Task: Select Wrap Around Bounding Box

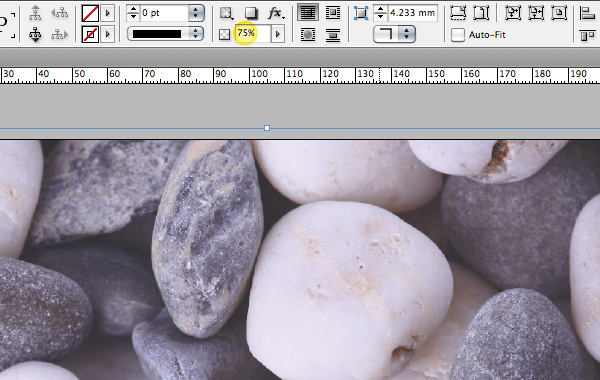Action: click(333, 13)
